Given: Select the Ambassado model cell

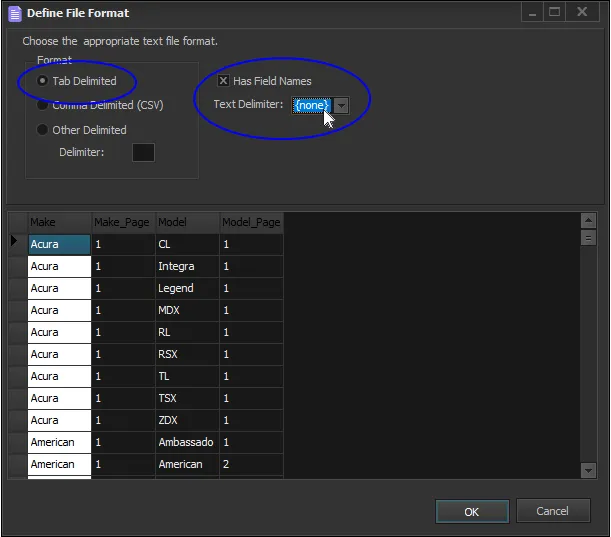Looking at the screenshot, I should click(x=186, y=442).
